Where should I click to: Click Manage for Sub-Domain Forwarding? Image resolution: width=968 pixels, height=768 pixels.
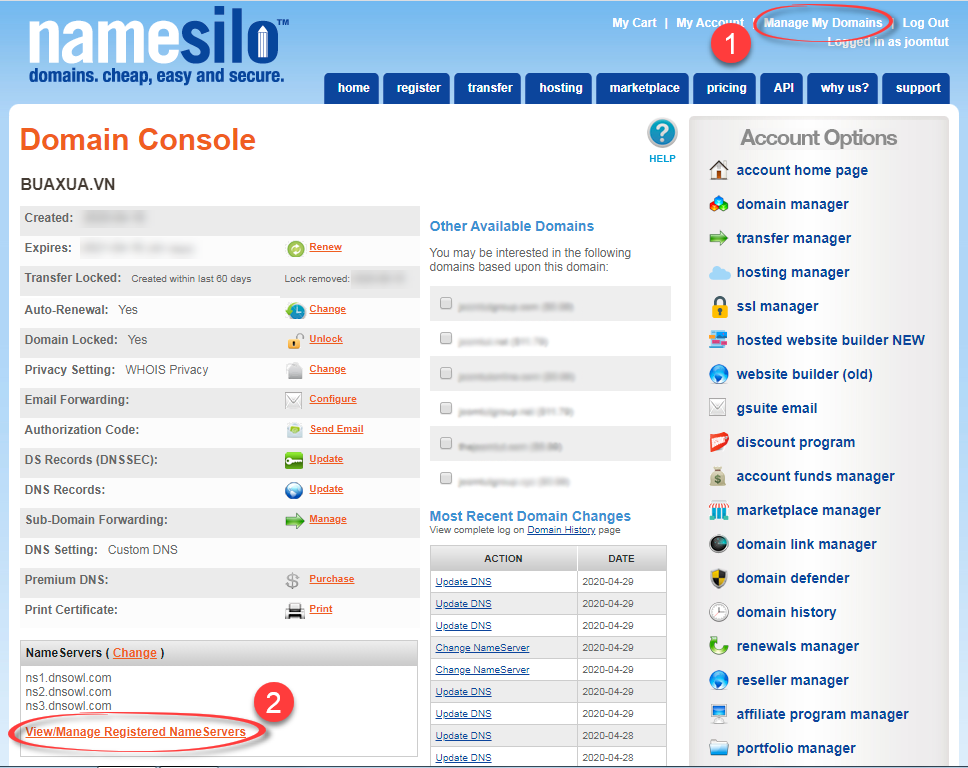(328, 519)
